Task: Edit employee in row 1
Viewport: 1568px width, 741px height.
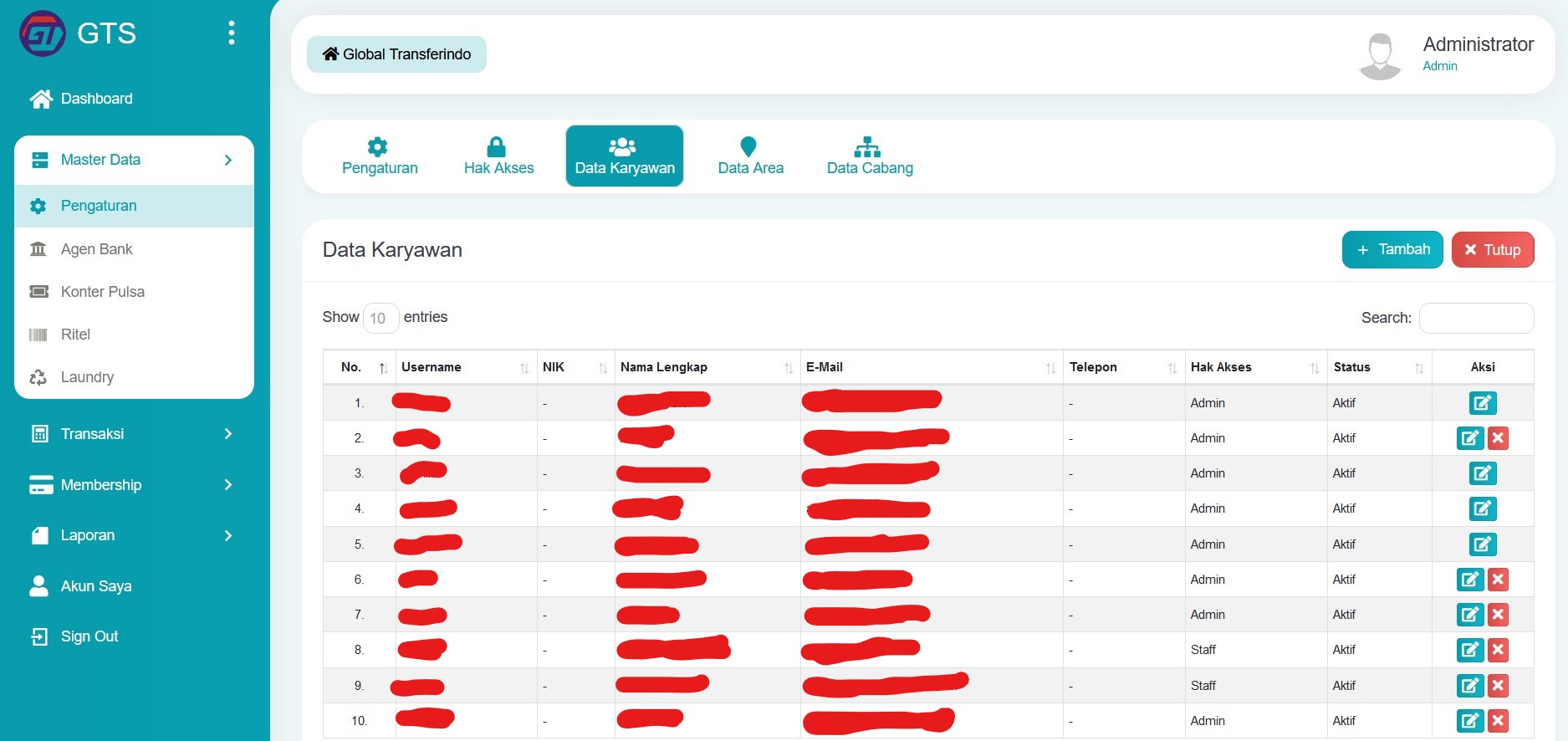Action: point(1483,403)
